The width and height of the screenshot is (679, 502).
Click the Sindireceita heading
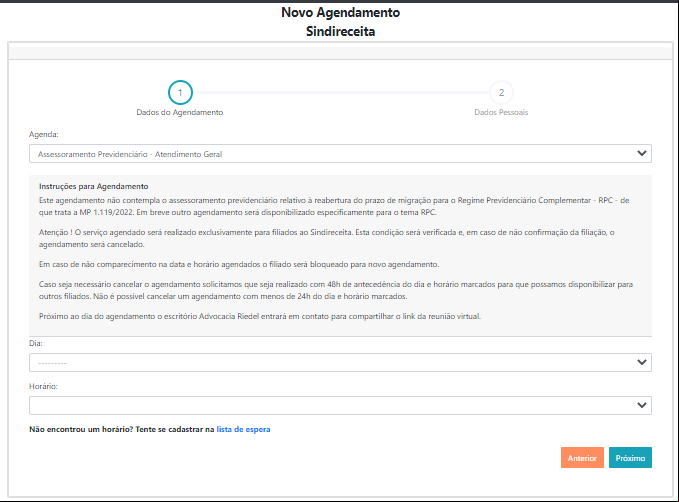[340, 31]
